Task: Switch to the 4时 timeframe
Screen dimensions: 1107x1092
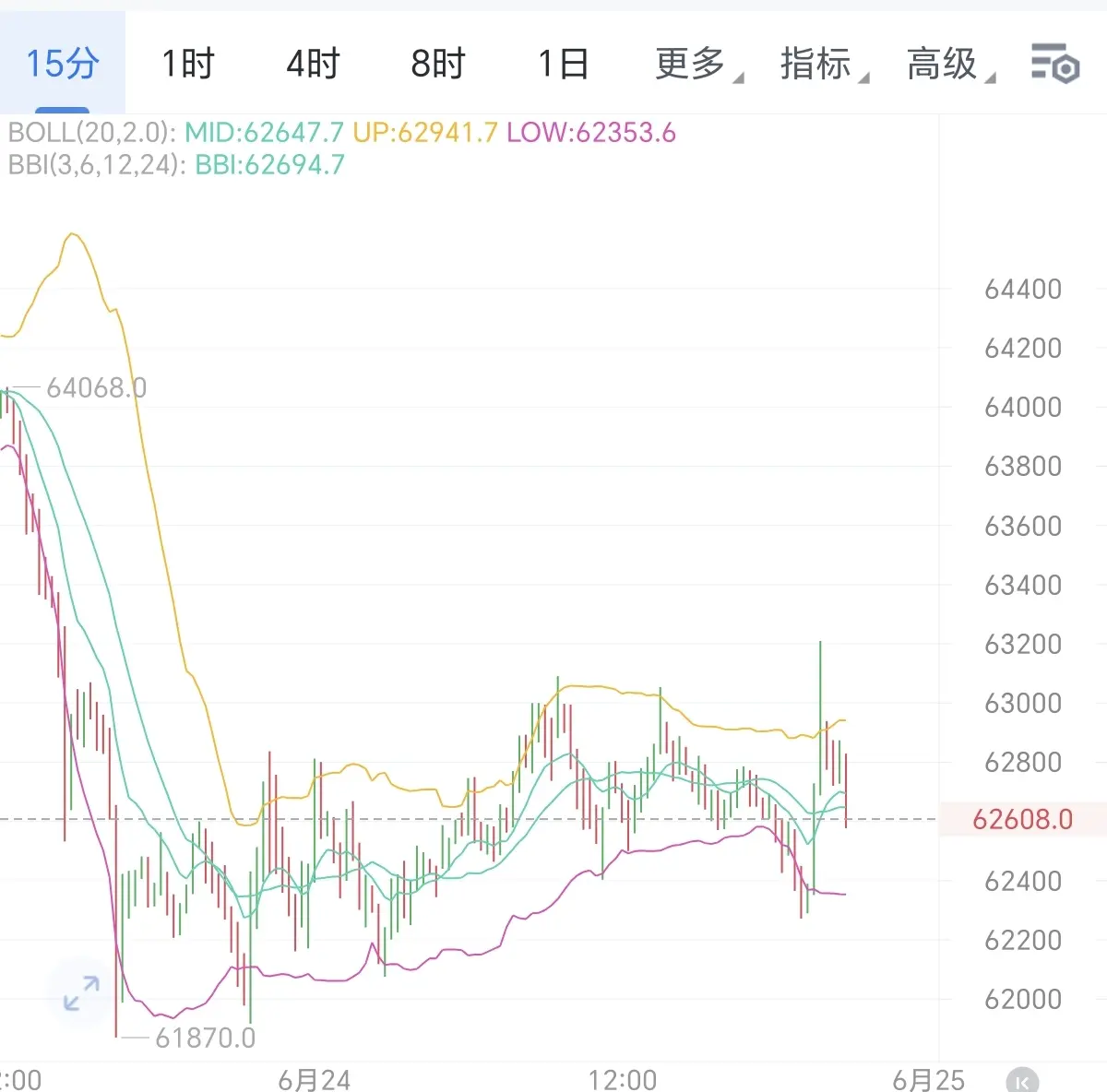Action: click(x=314, y=64)
